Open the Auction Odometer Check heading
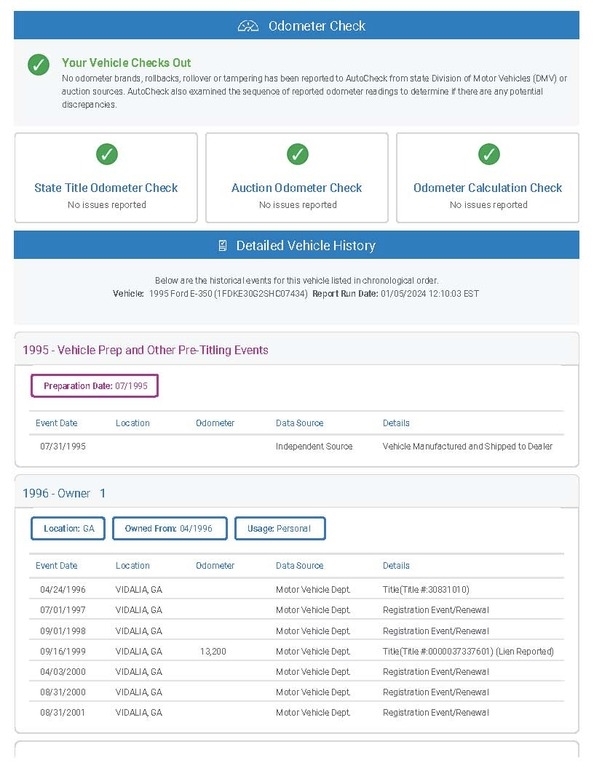Screen dimensions: 594x768 click(297, 188)
